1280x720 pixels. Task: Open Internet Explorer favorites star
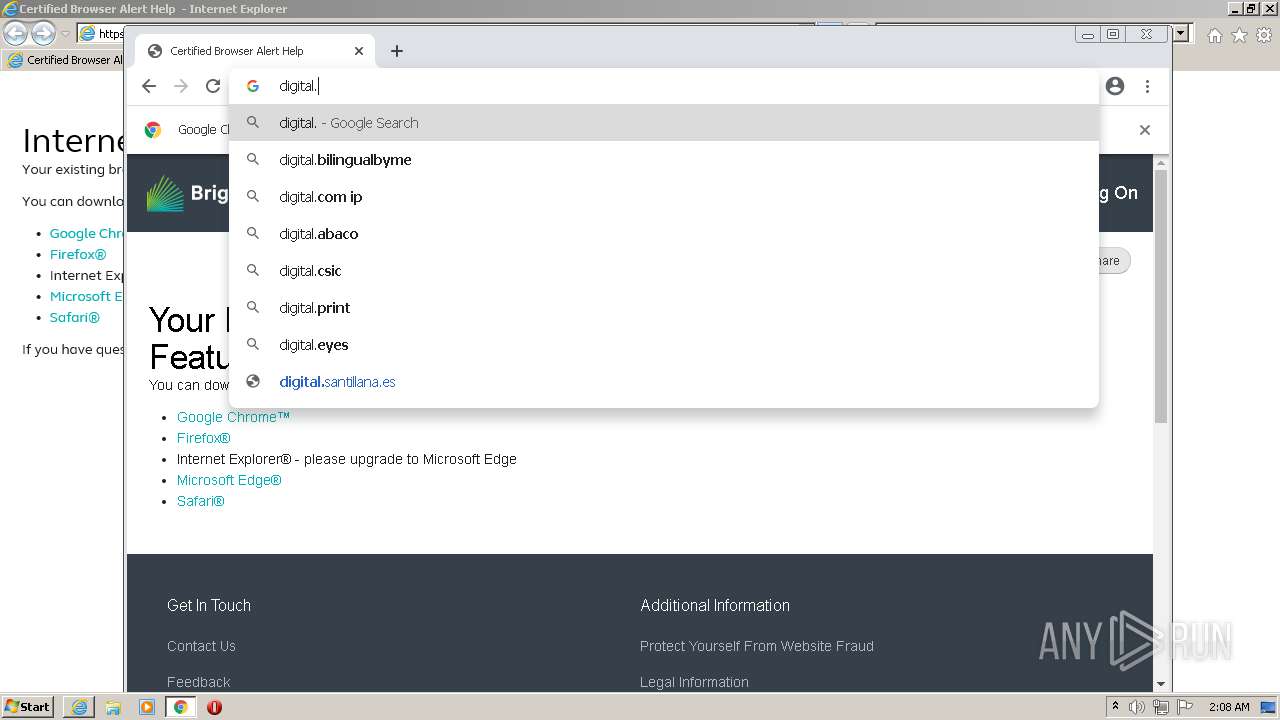tap(1239, 35)
